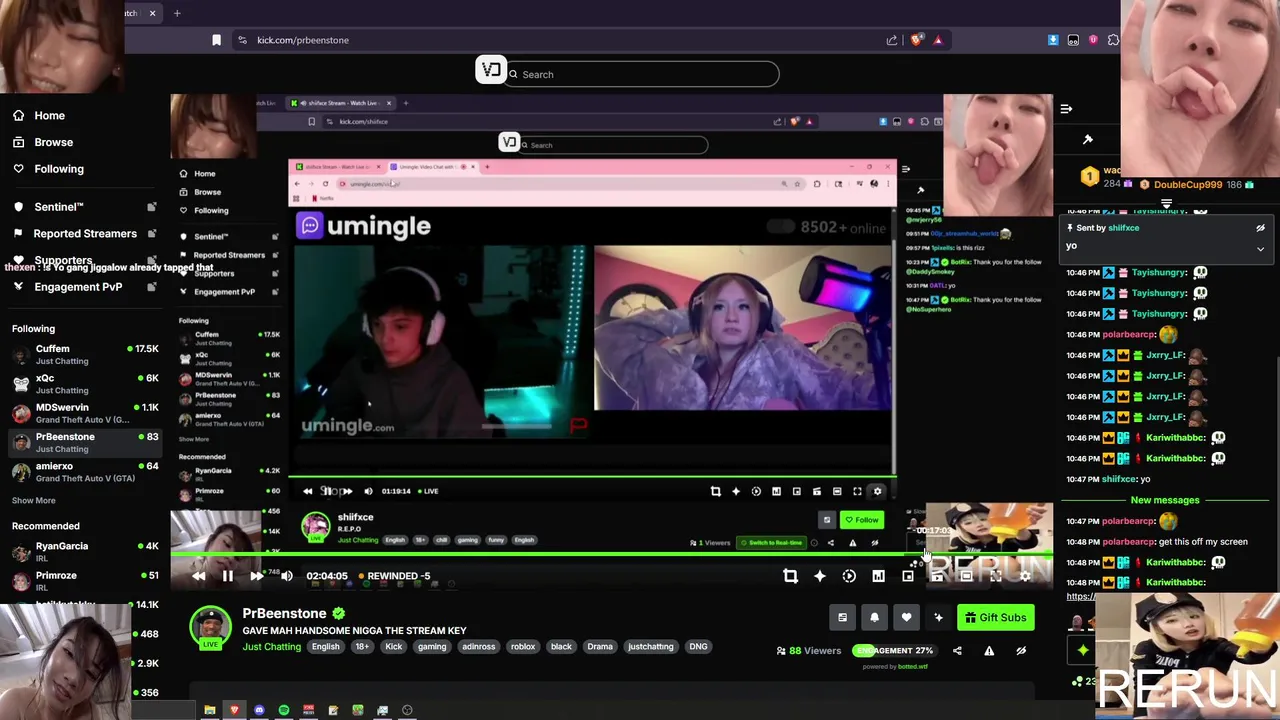Screen dimensions: 1280x720
Task: Open Engagement PvP in the sidebar
Action: pyautogui.click(x=78, y=287)
